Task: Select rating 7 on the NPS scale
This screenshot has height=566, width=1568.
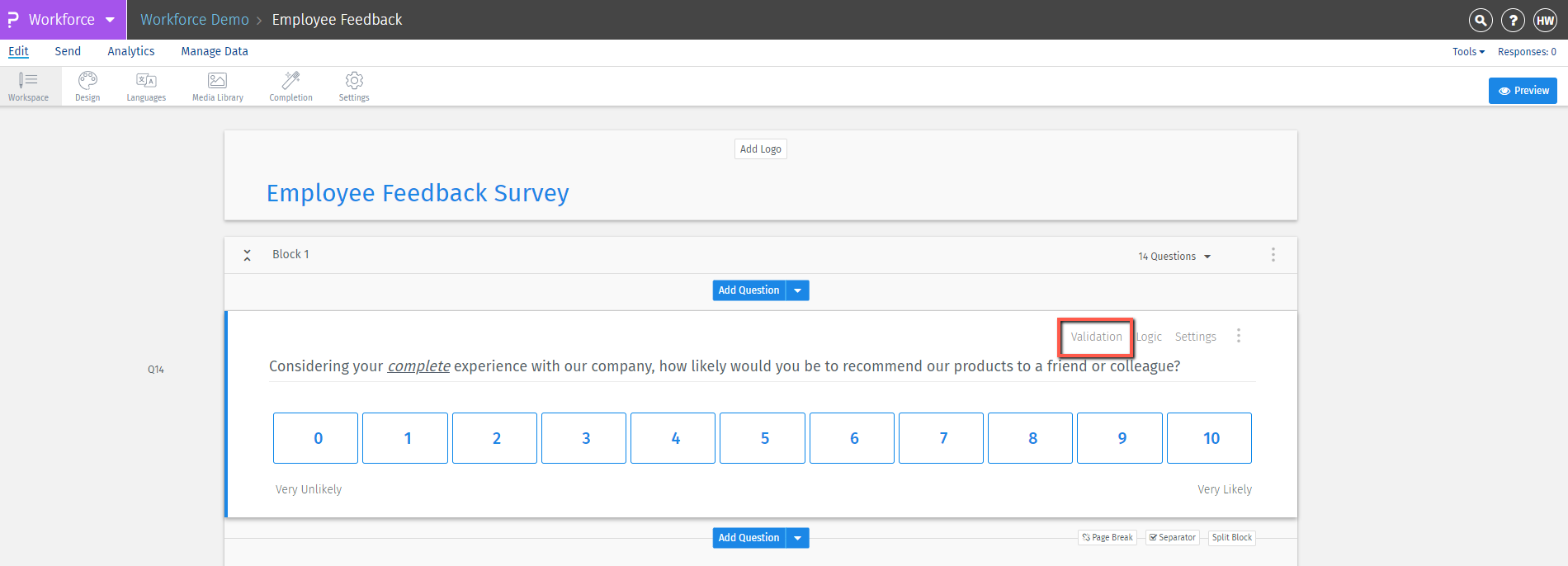Action: click(x=941, y=438)
